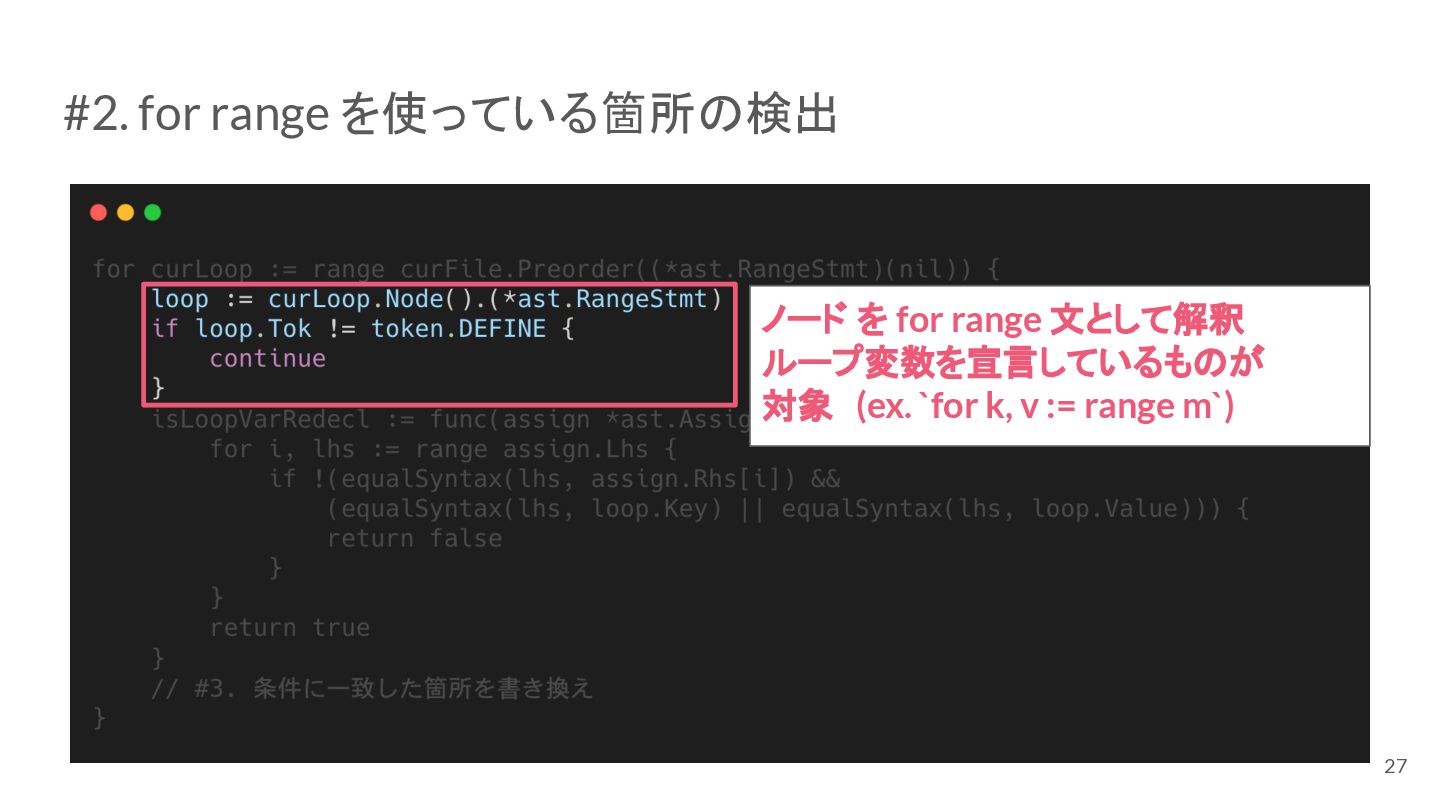Click the token.DEFINE identifier in the code
Image resolution: width=1440 pixels, height=810 pixels.
[459, 329]
